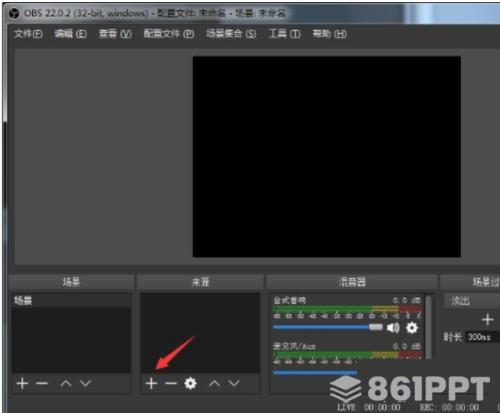This screenshot has height=413, width=500.
Task: Add scene transition with plus icon
Action: tap(487, 320)
